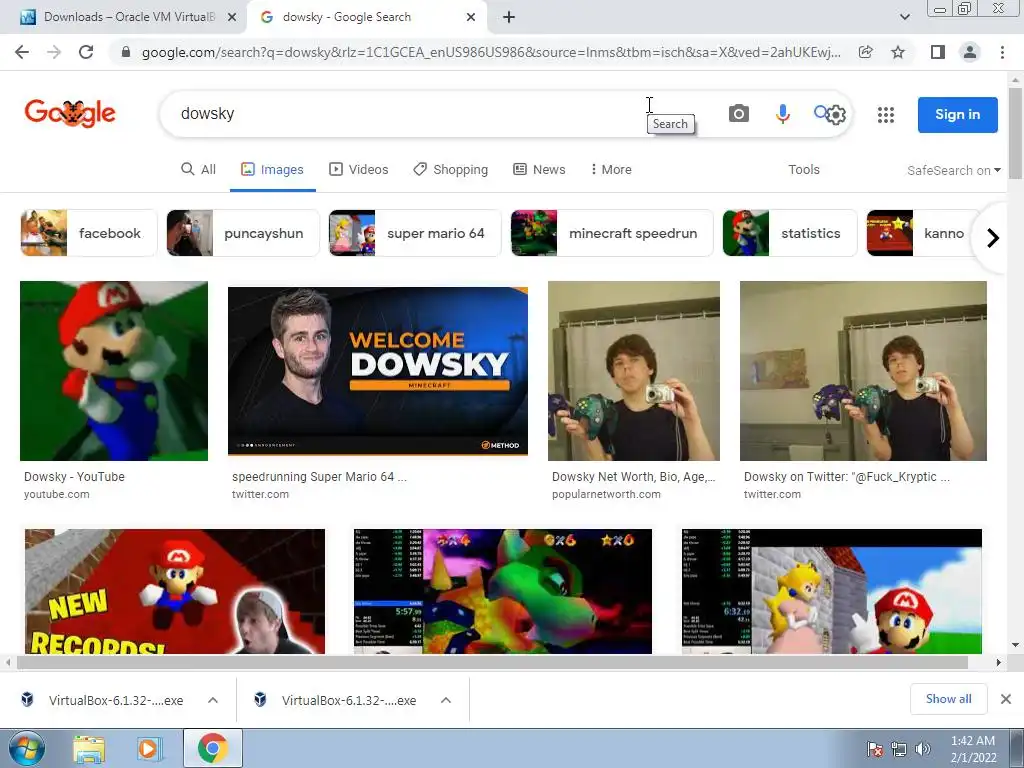Click Show all downloads button

(x=948, y=699)
